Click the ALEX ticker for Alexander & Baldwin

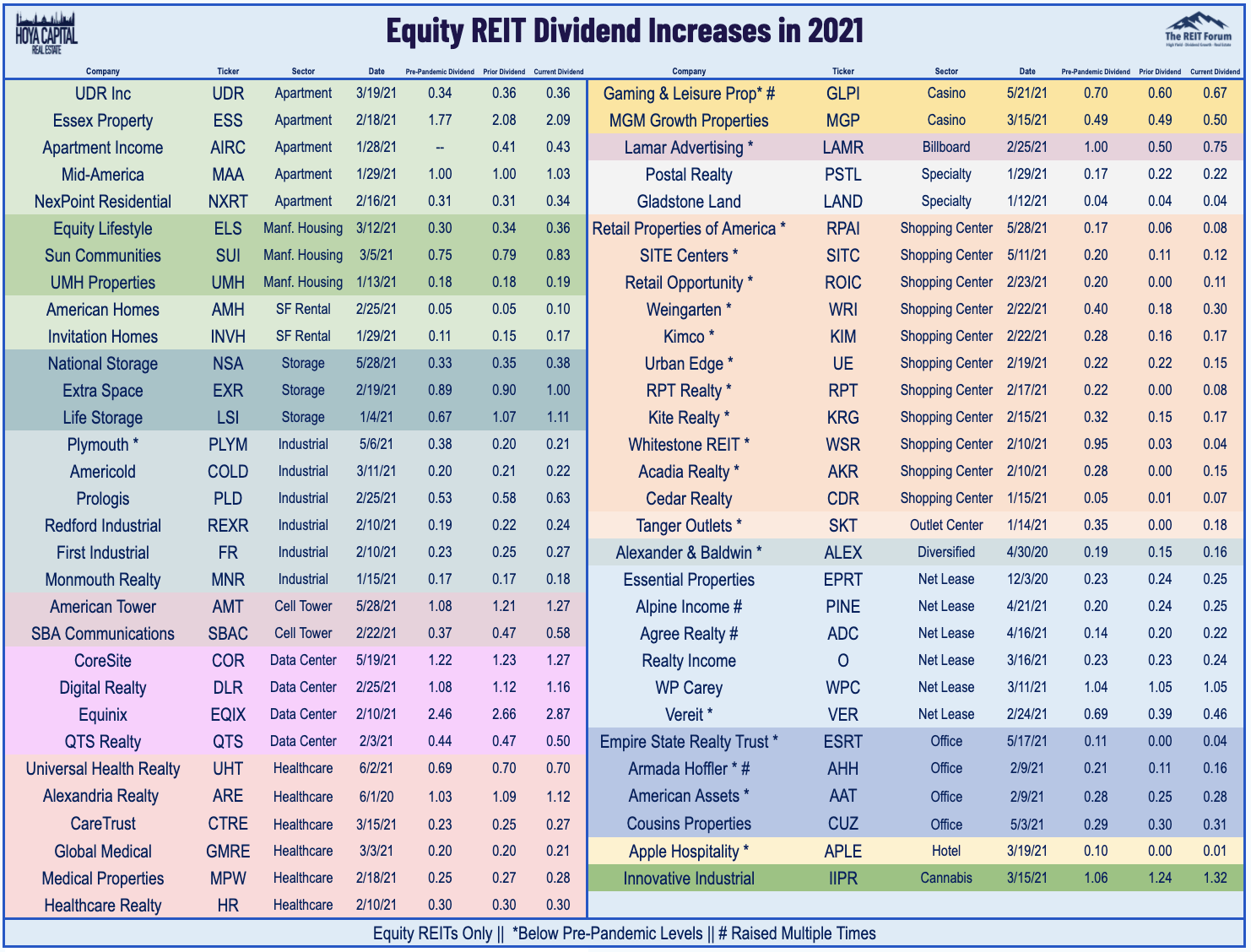(x=843, y=553)
